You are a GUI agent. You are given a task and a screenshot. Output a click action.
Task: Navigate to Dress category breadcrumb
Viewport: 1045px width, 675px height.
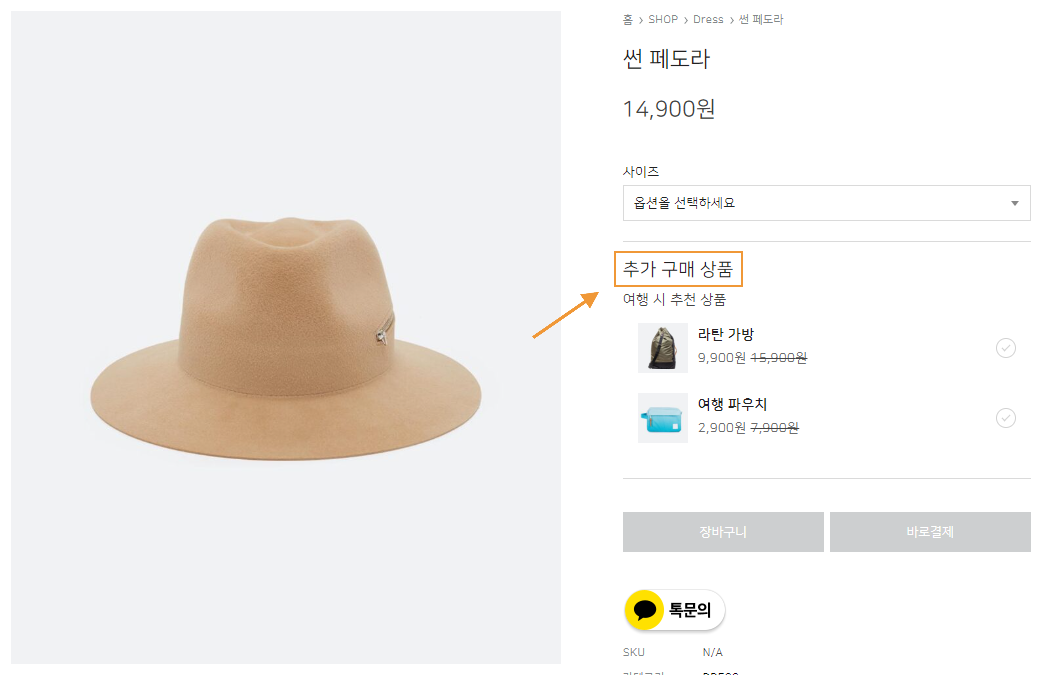(708, 20)
